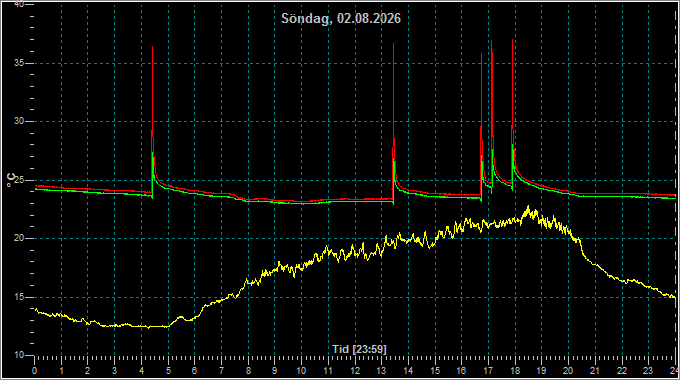Select the 20 degree label on the y-axis
Image resolution: width=680 pixels, height=380 pixels.
19,238
